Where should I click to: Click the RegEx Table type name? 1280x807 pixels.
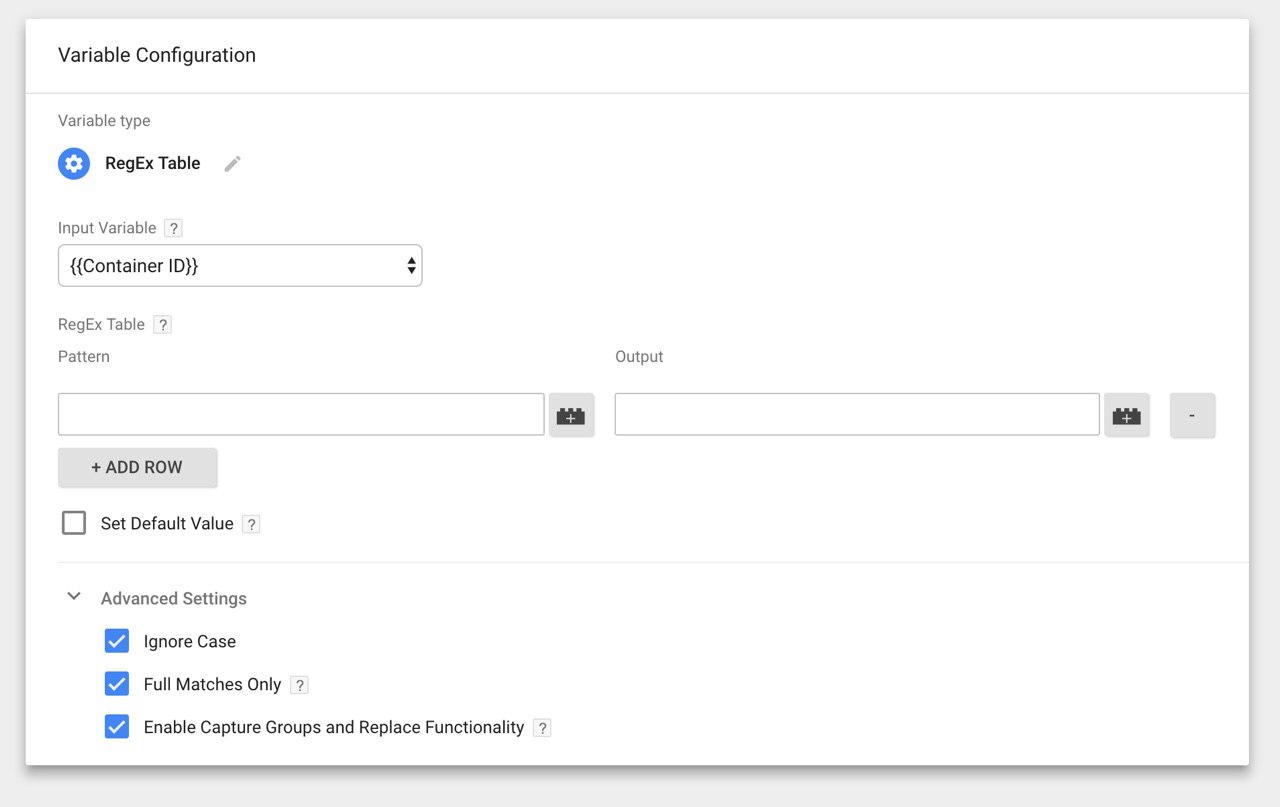pyautogui.click(x=153, y=163)
